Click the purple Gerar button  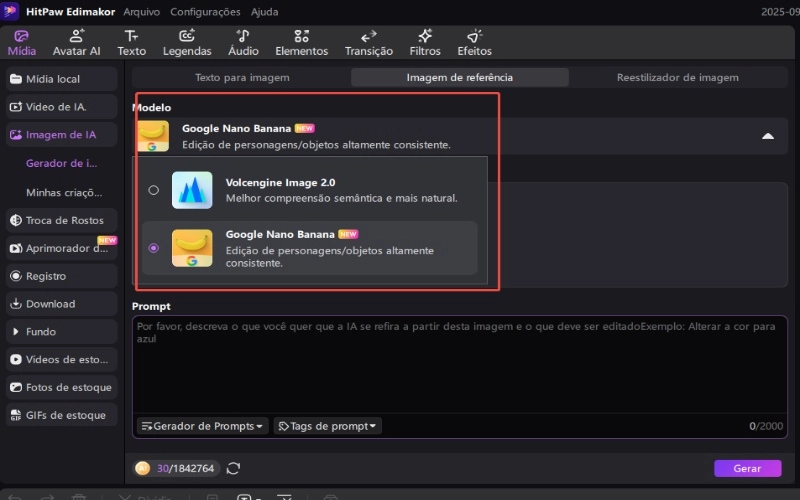pos(747,468)
